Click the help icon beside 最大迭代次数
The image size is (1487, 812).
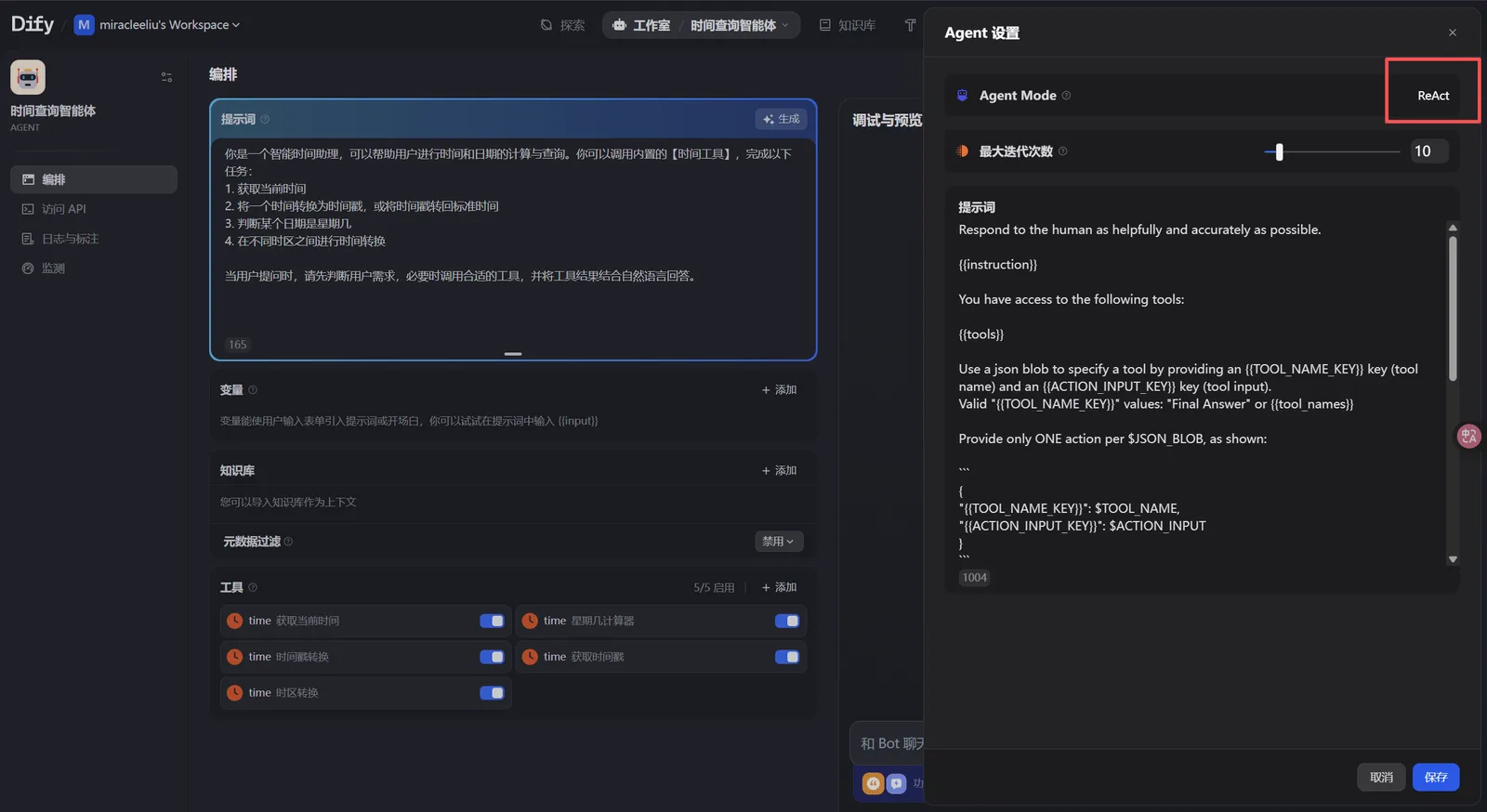pyautogui.click(x=1062, y=151)
